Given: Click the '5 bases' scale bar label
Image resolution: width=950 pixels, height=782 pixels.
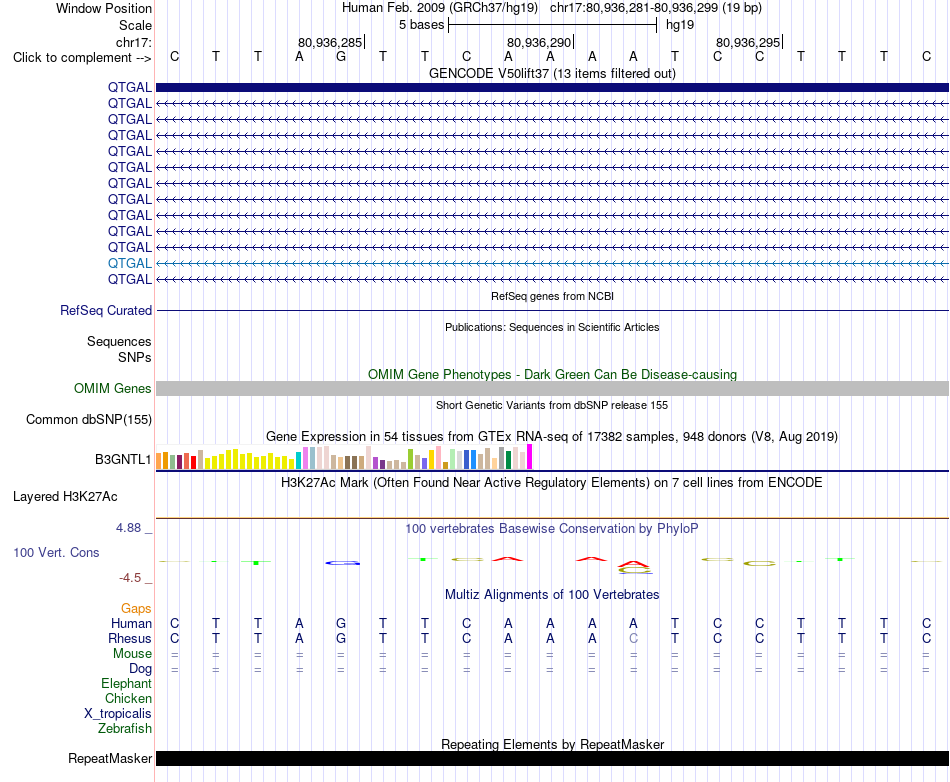Looking at the screenshot, I should click(x=421, y=25).
